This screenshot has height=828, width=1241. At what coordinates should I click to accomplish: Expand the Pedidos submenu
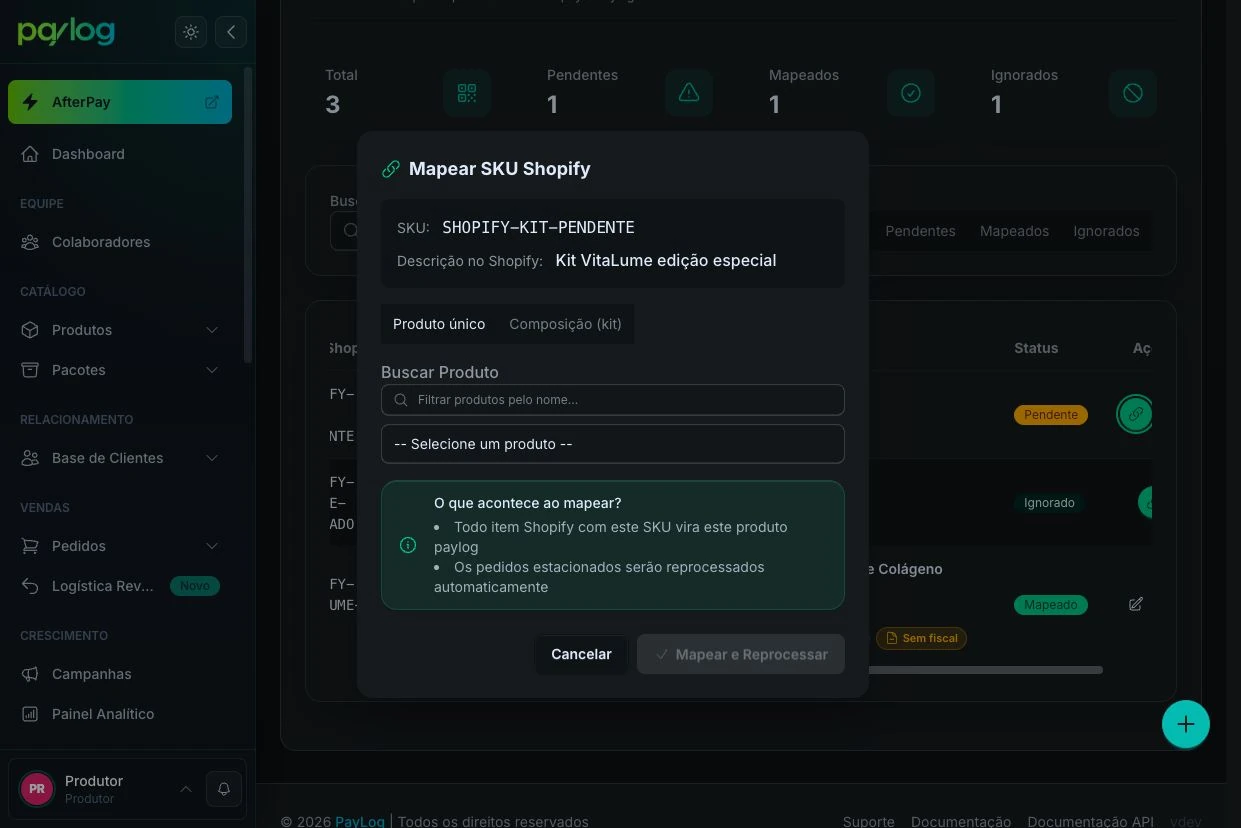click(x=212, y=546)
